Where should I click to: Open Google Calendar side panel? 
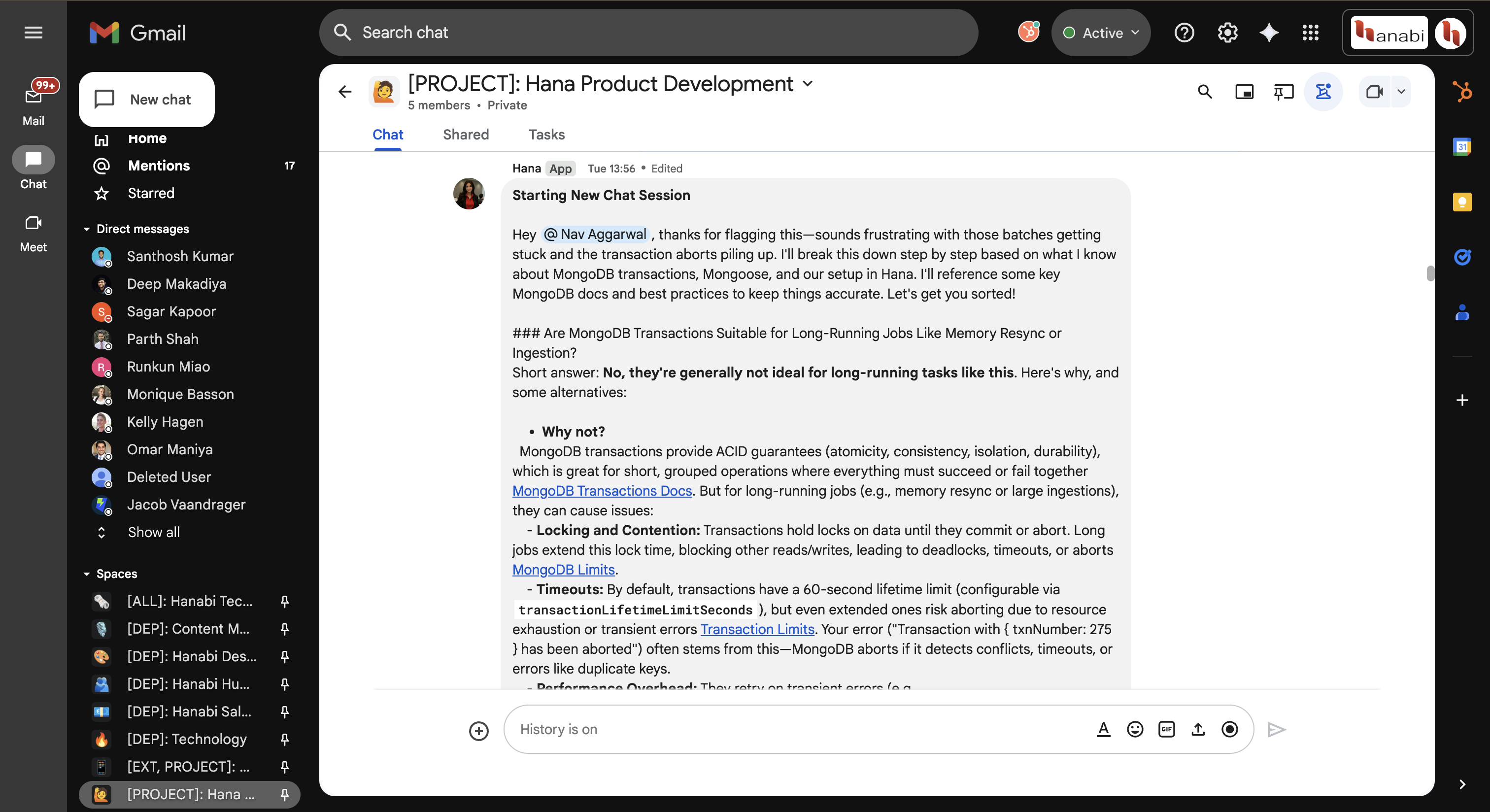1462,146
